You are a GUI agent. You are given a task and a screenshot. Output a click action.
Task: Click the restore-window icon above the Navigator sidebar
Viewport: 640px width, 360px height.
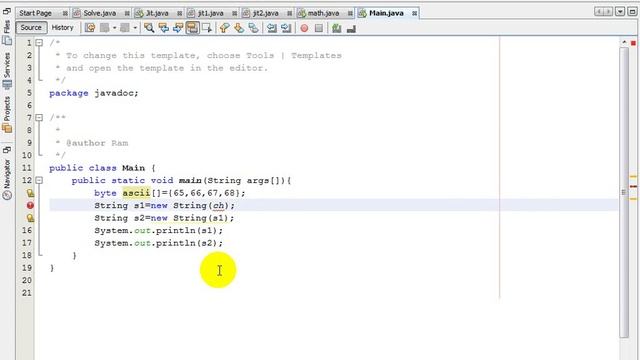7,150
